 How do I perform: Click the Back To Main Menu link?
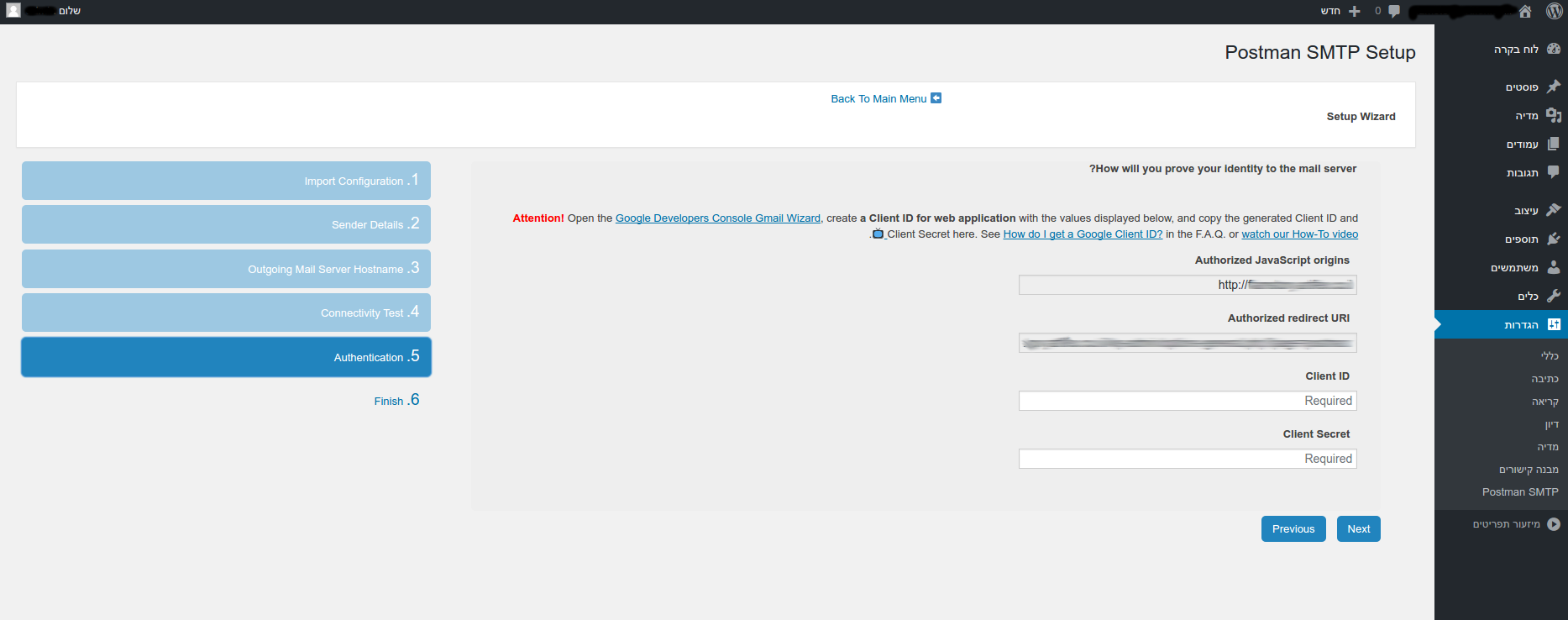[878, 99]
